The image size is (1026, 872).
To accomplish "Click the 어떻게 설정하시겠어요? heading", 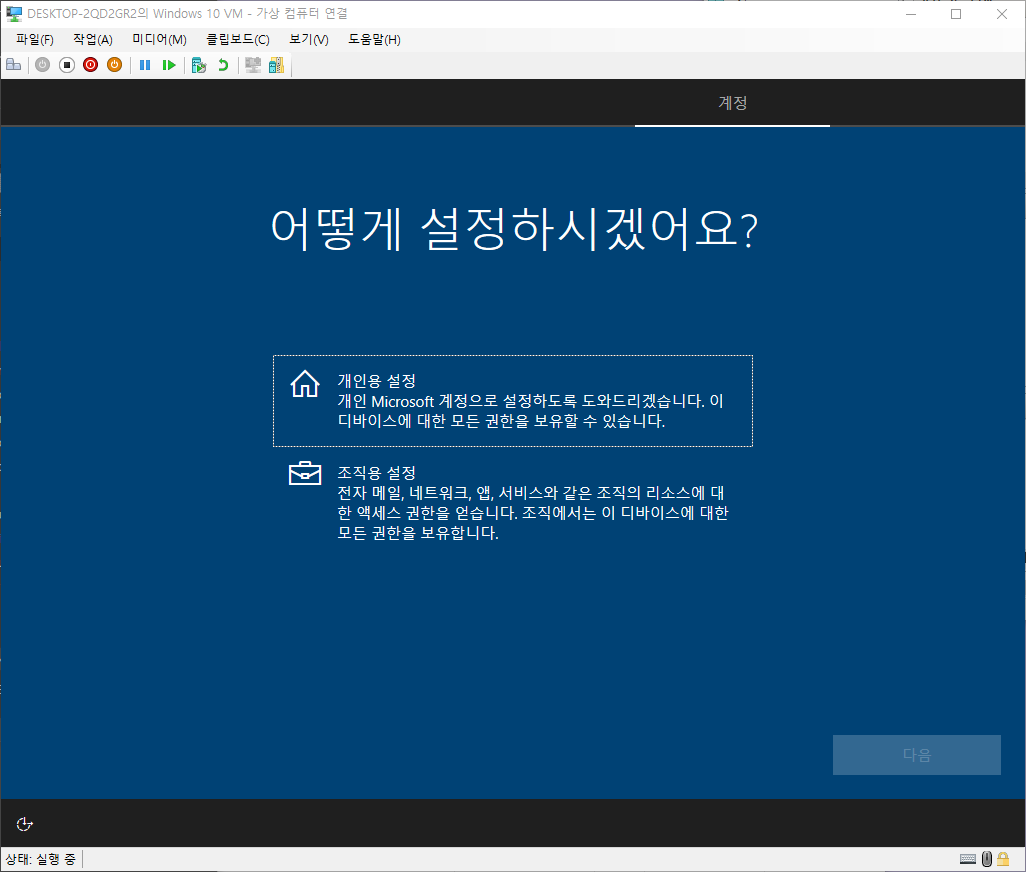I will point(514,229).
